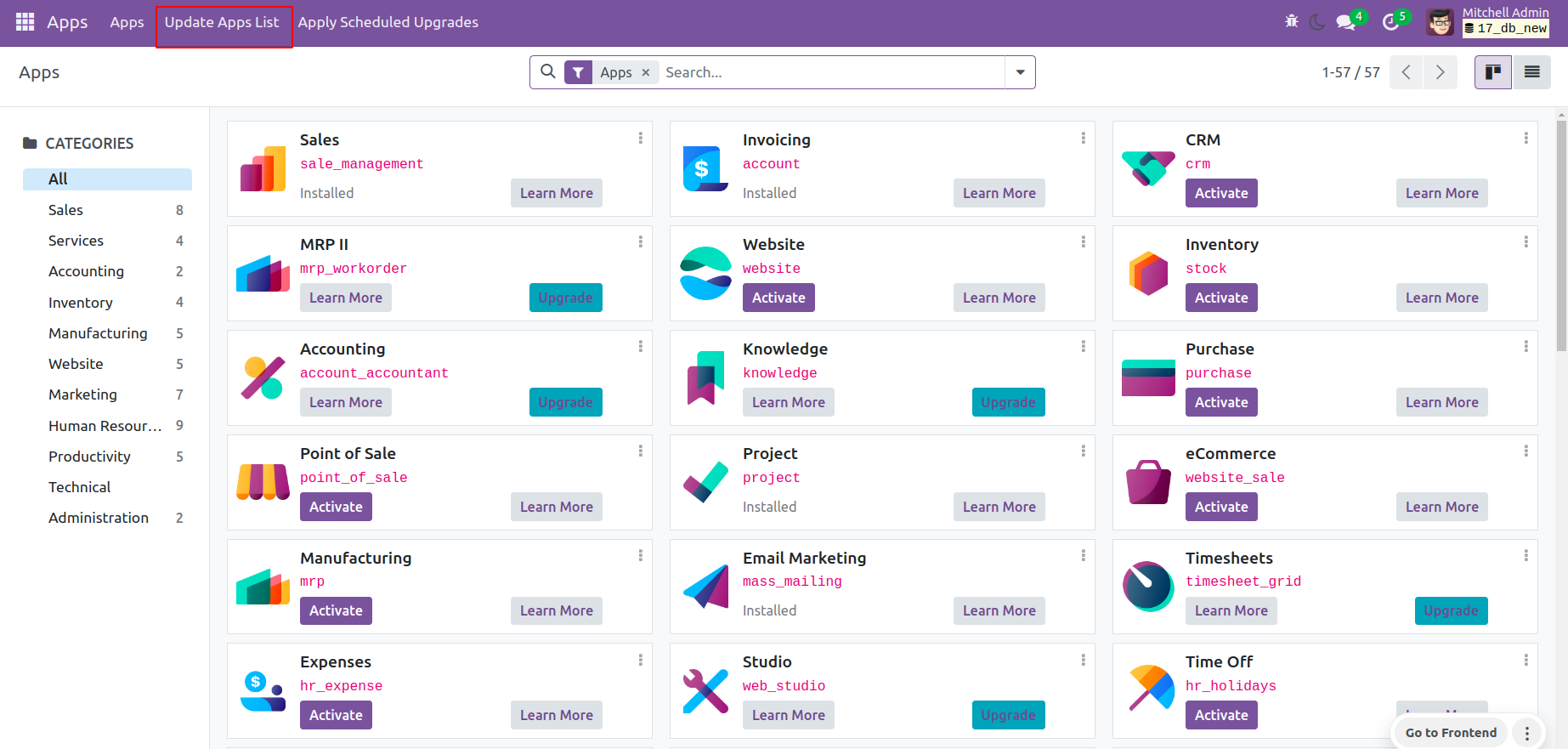1568x749 pixels.
Task: Click the 17_db_new database label
Action: point(1506,28)
